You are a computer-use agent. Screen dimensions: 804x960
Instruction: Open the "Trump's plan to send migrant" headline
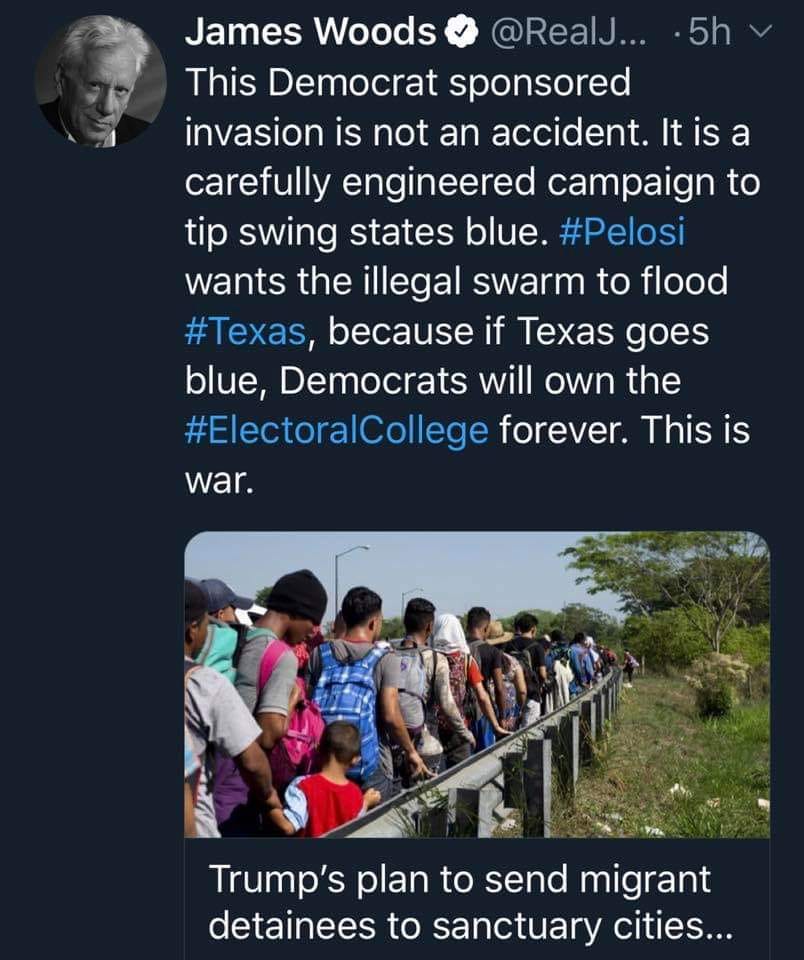[x=459, y=879]
